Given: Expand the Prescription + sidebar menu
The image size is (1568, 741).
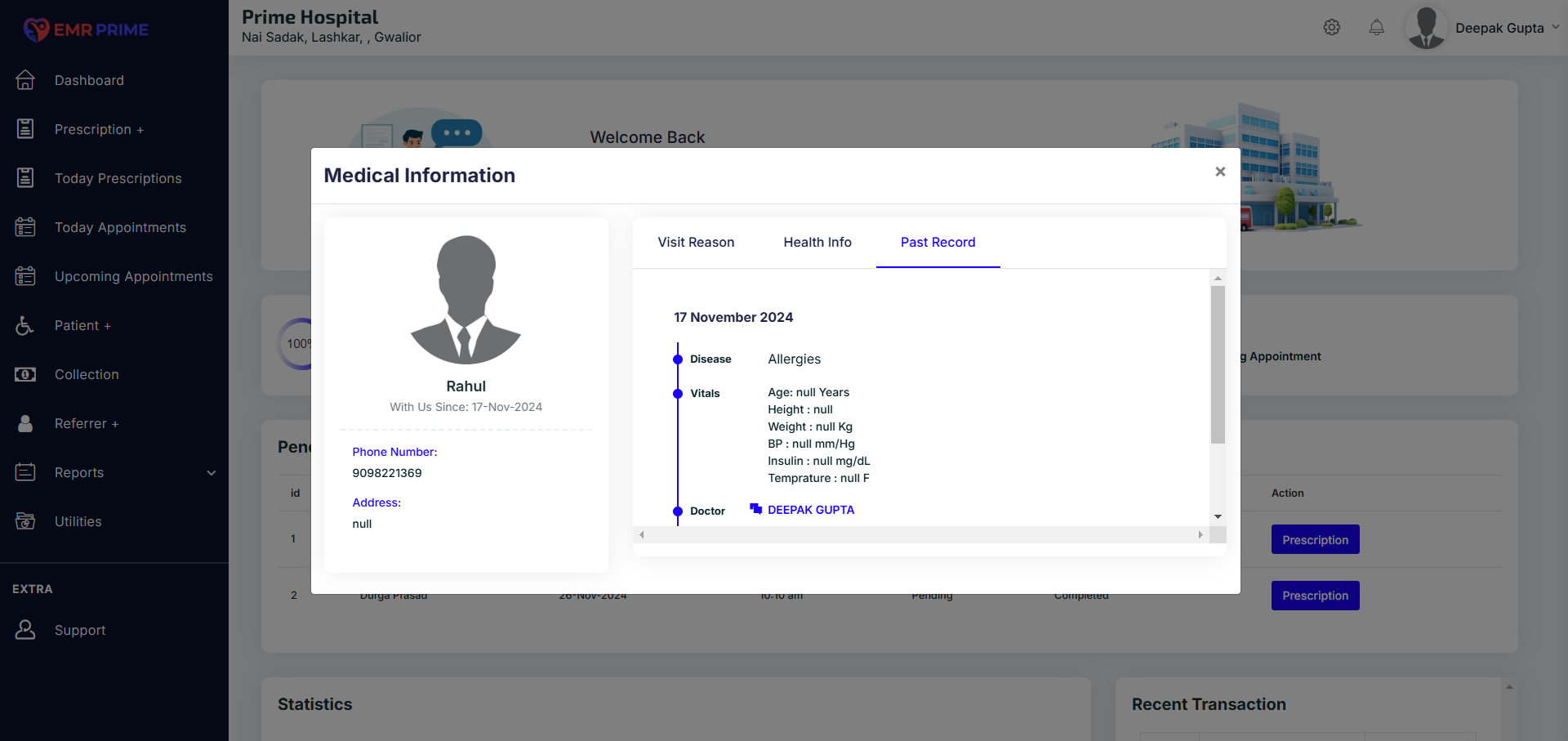Looking at the screenshot, I should click(99, 129).
